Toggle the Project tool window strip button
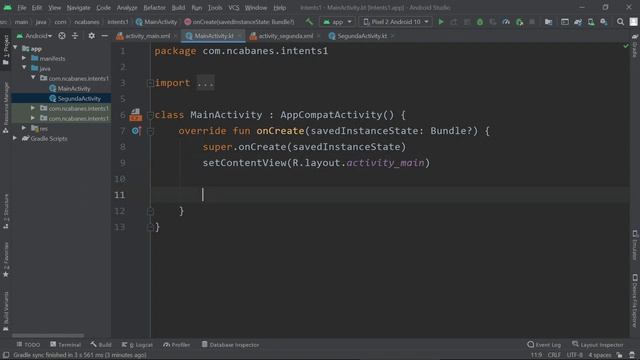Screen dimensions: 640x360 pos(6,50)
